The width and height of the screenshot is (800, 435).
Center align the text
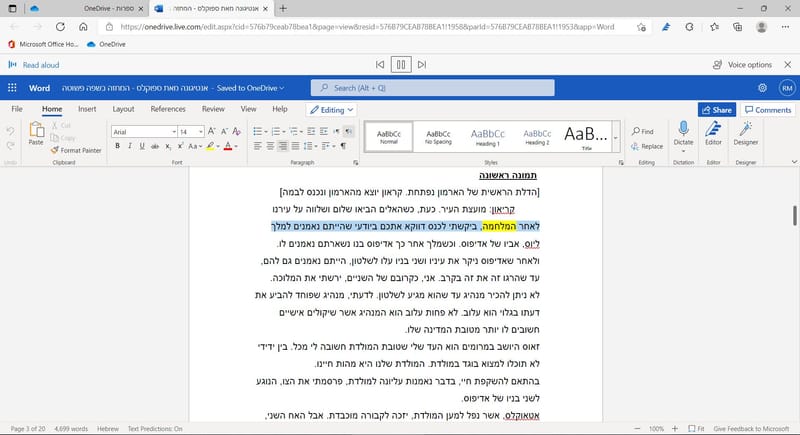(270, 146)
